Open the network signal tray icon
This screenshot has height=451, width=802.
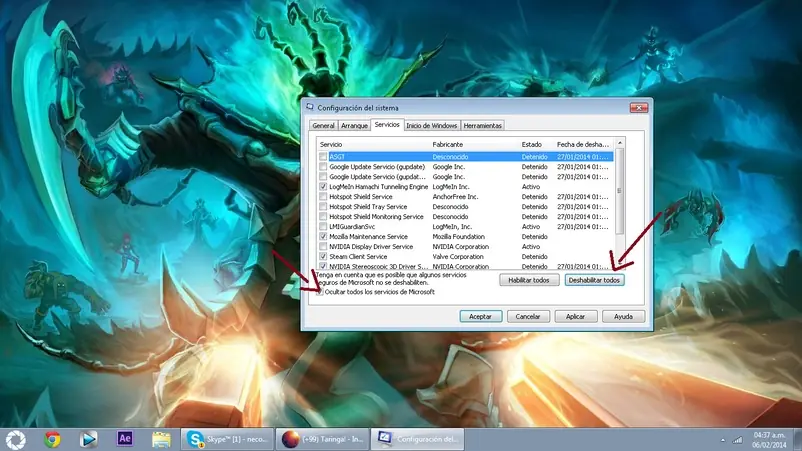click(x=738, y=440)
